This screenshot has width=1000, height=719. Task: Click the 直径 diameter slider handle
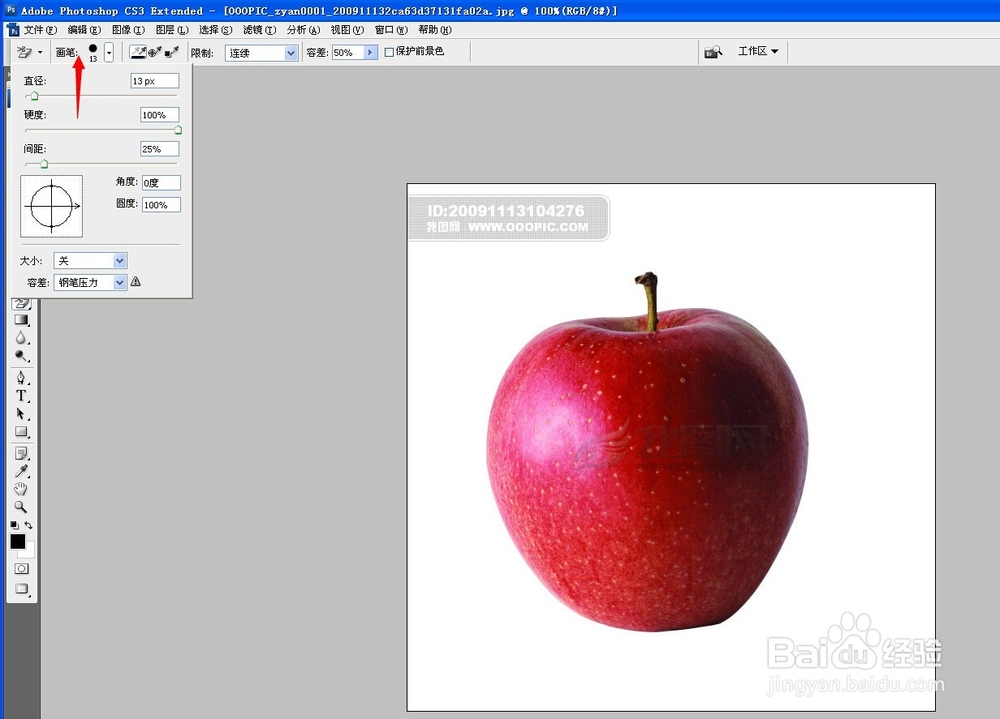(x=34, y=96)
